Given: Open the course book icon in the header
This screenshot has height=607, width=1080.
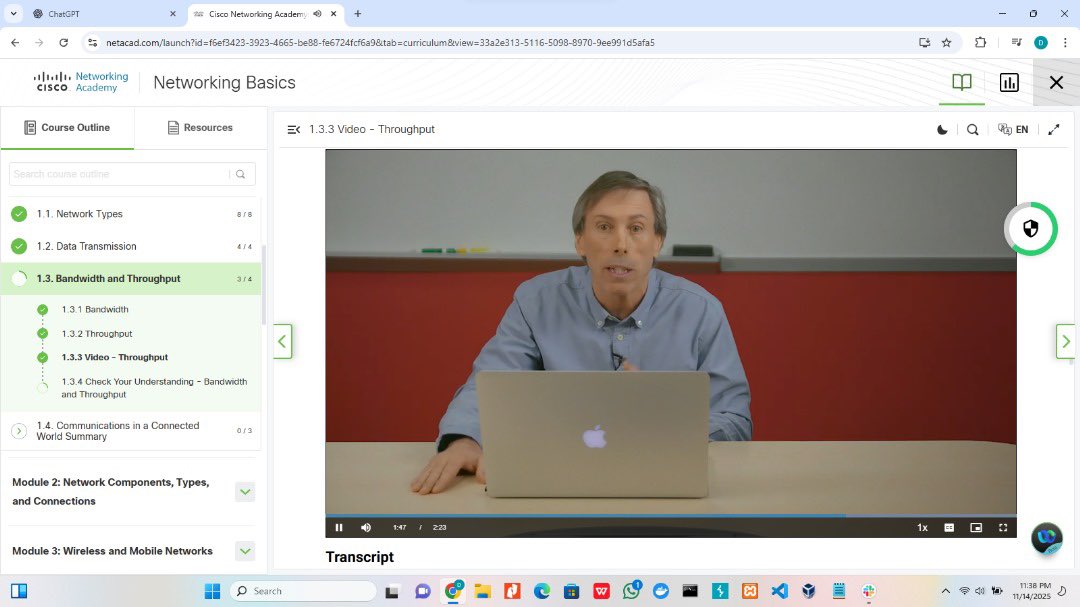Looking at the screenshot, I should 961,82.
